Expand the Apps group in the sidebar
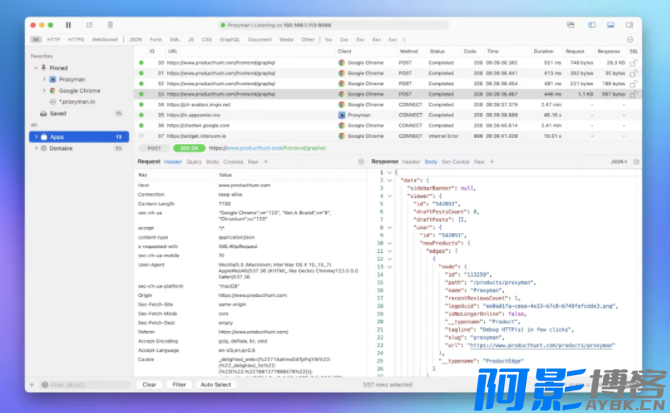 (x=36, y=137)
